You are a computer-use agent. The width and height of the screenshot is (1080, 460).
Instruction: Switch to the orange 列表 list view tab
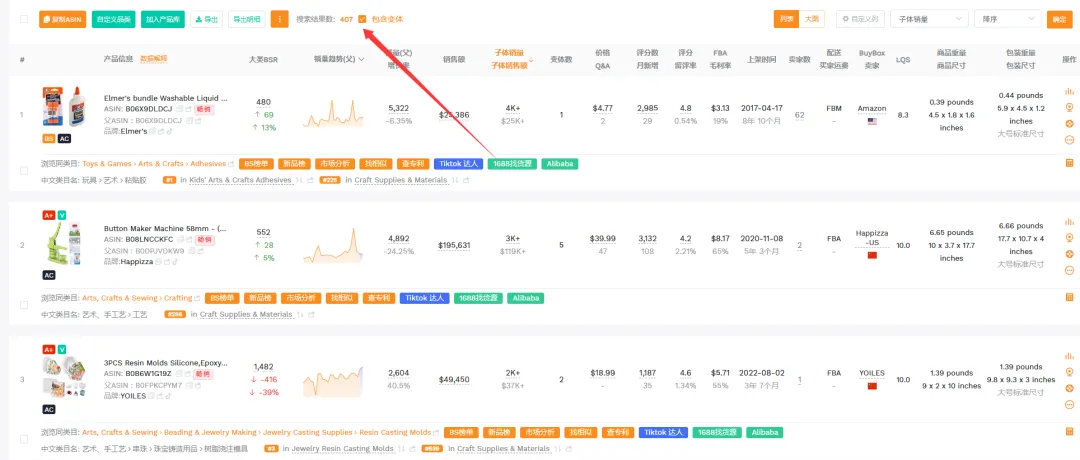tap(787, 19)
